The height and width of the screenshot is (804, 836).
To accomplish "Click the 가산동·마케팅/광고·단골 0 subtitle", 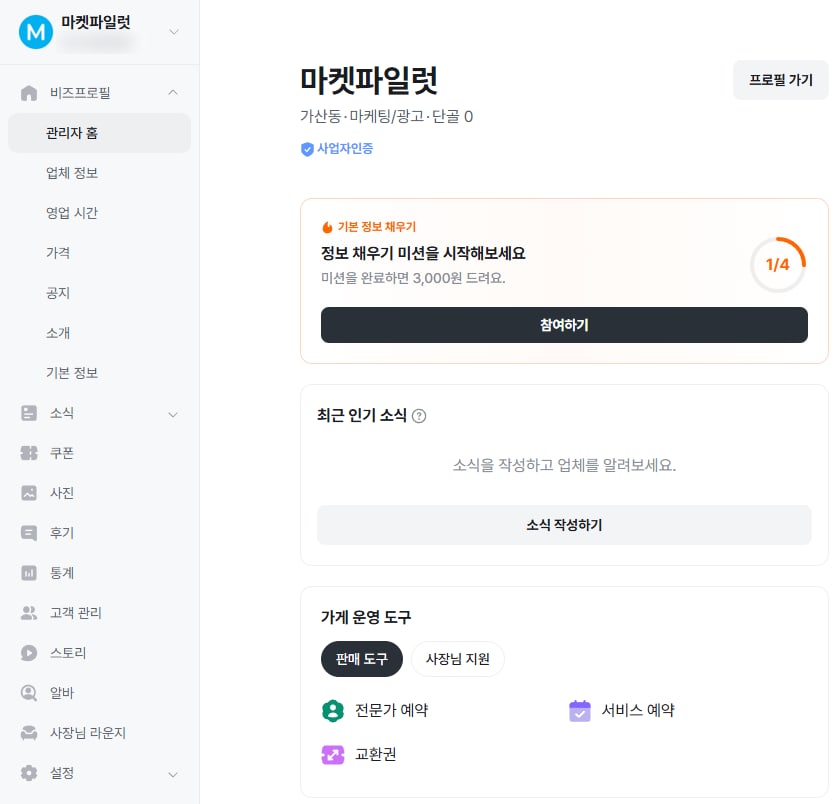I will [387, 116].
